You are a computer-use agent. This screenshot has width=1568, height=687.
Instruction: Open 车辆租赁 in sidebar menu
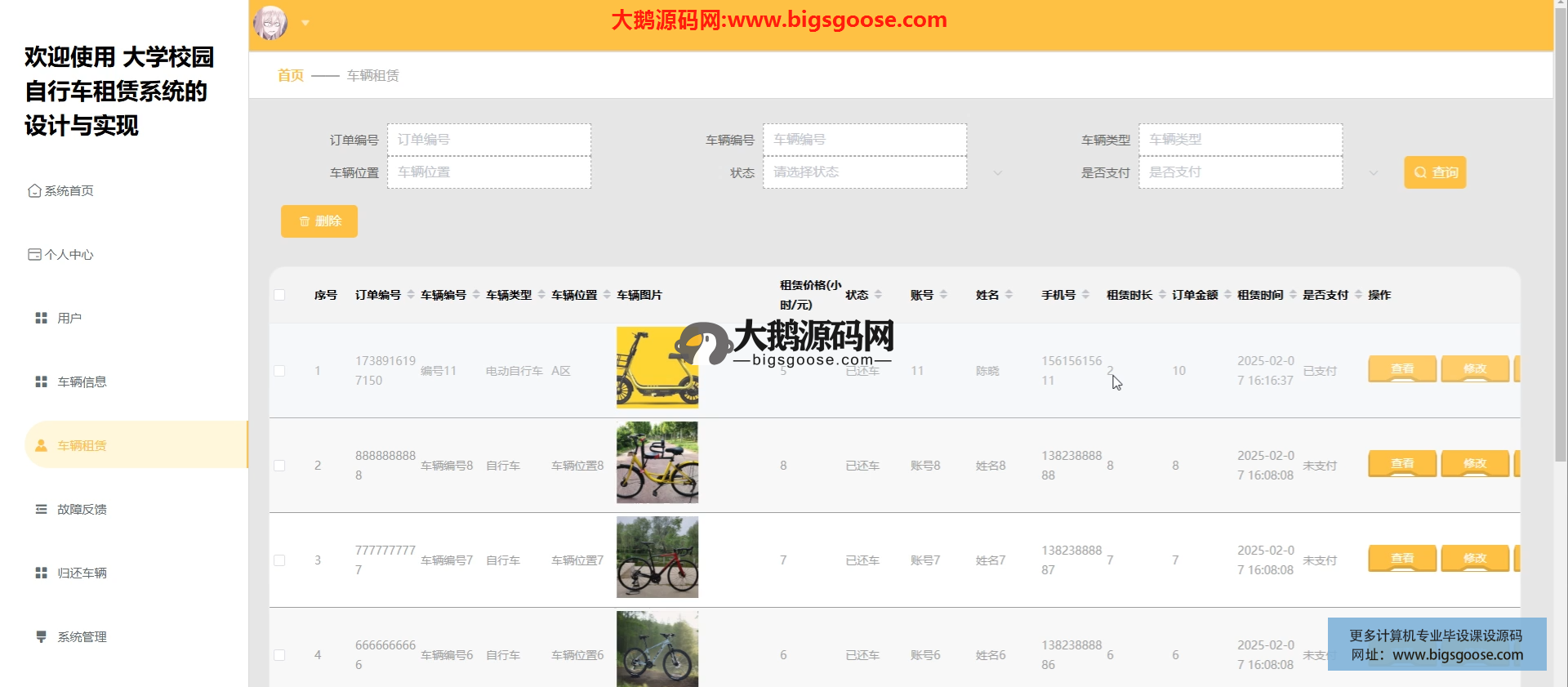[82, 445]
